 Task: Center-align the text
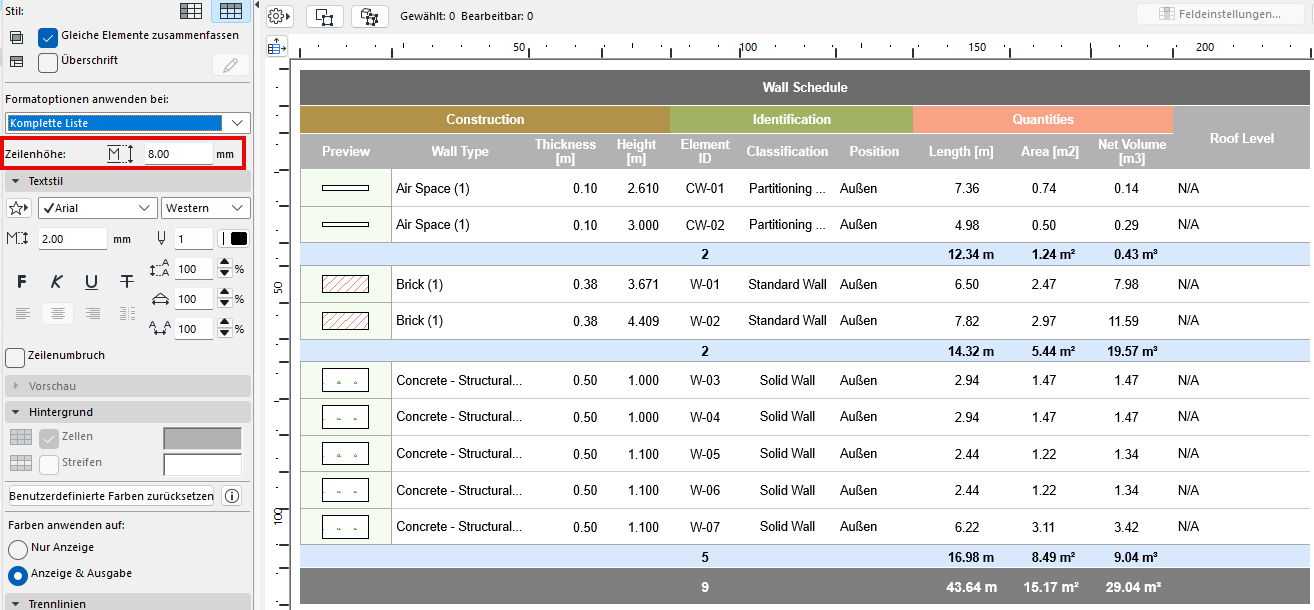57,314
